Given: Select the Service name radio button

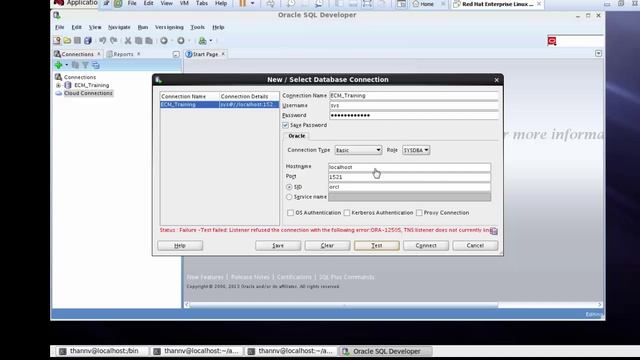Looking at the screenshot, I should click(289, 197).
